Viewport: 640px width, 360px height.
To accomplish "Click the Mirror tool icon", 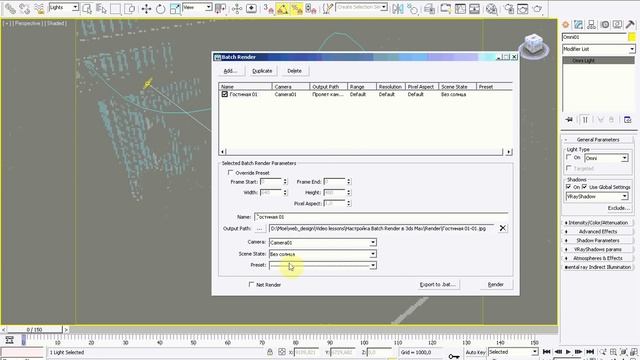I will (398, 9).
